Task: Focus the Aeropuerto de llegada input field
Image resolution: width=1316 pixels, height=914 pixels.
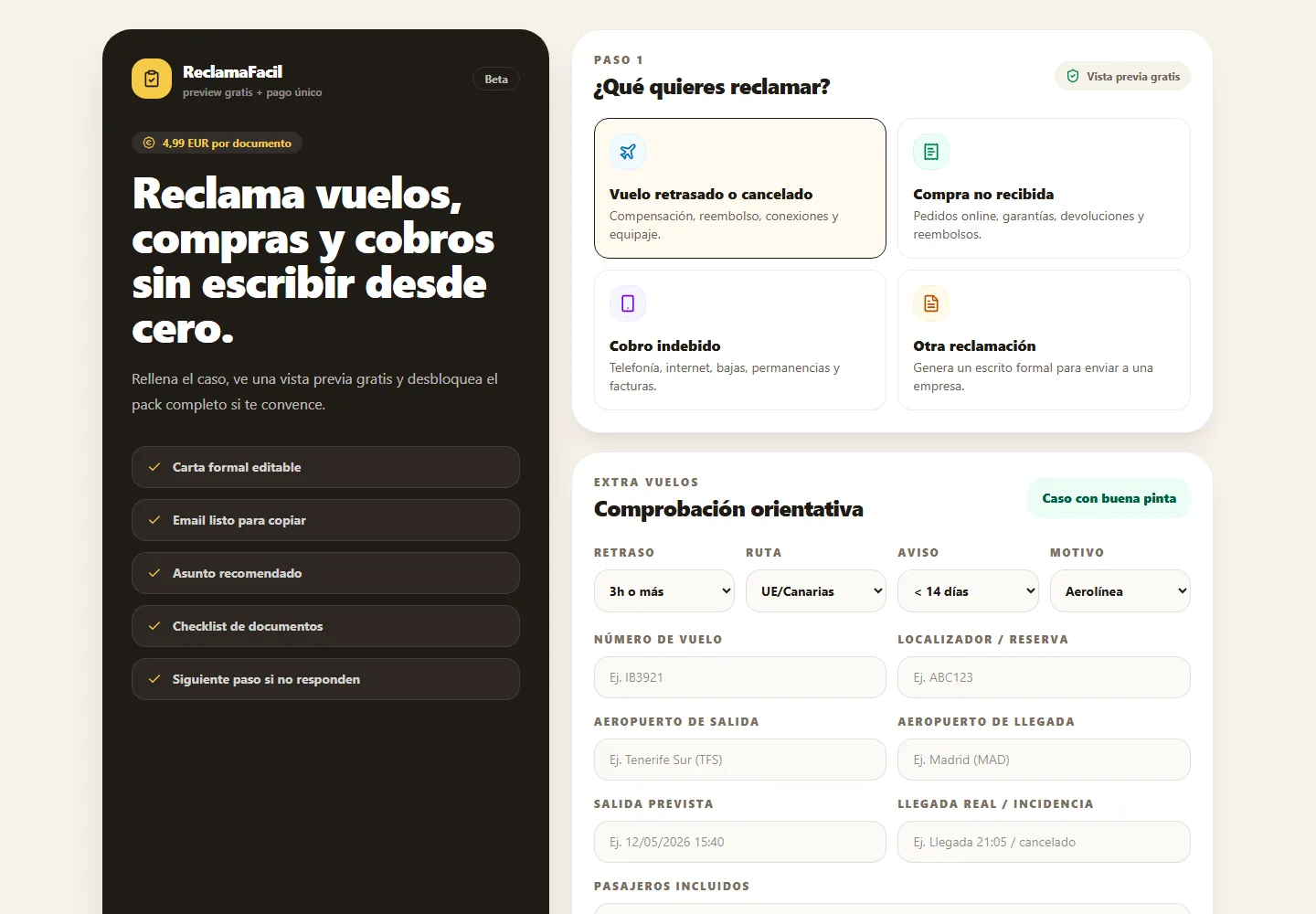Action: pyautogui.click(x=1044, y=760)
